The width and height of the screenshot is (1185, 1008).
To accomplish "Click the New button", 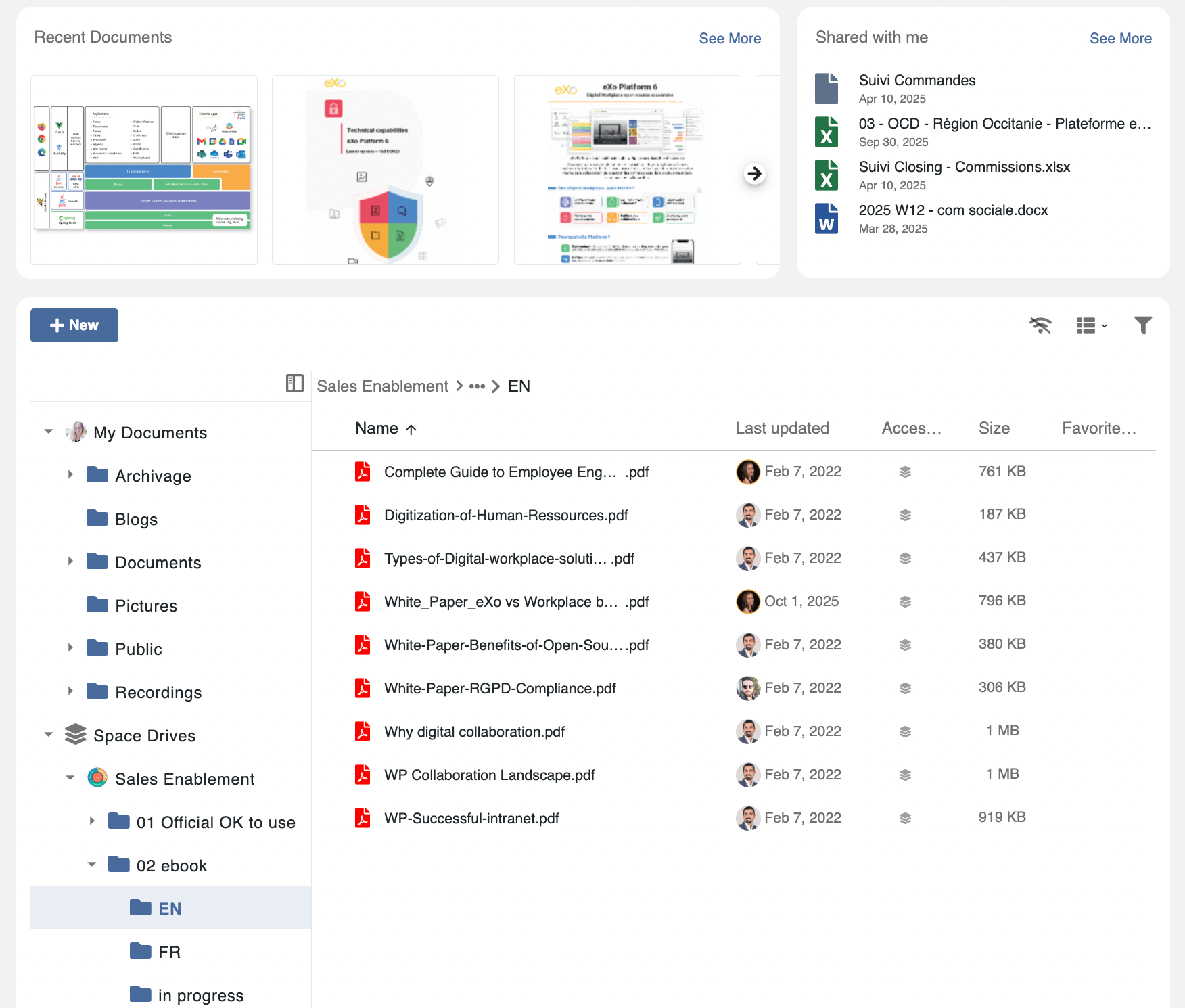I will click(74, 325).
